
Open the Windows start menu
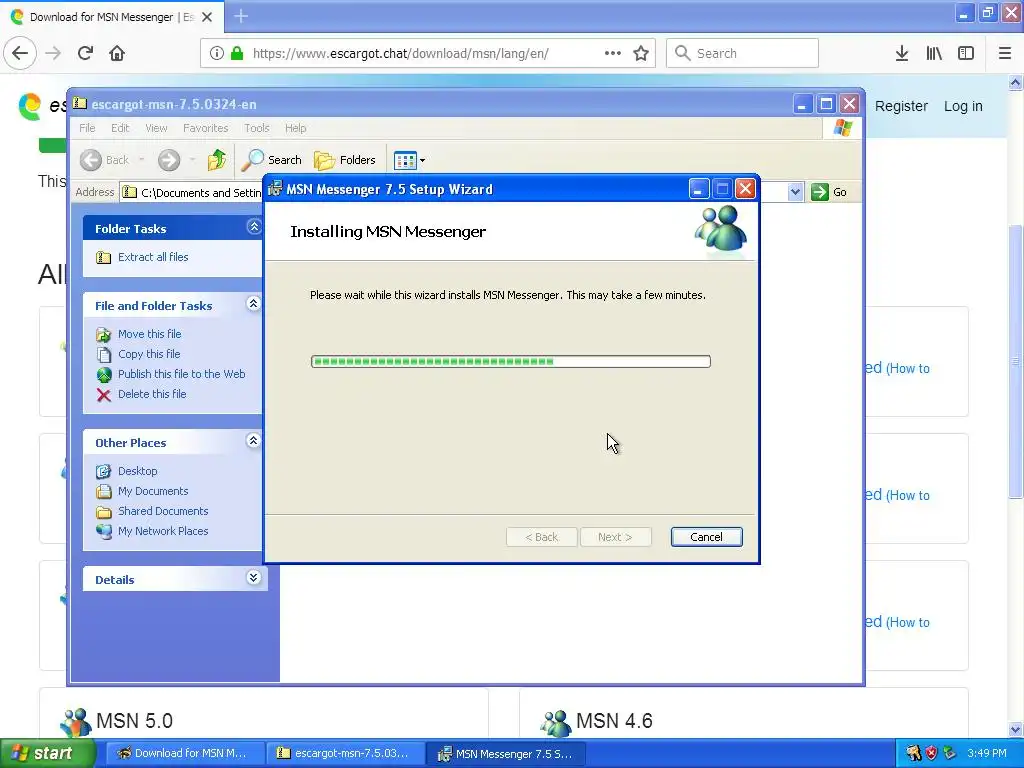[x=46, y=753]
